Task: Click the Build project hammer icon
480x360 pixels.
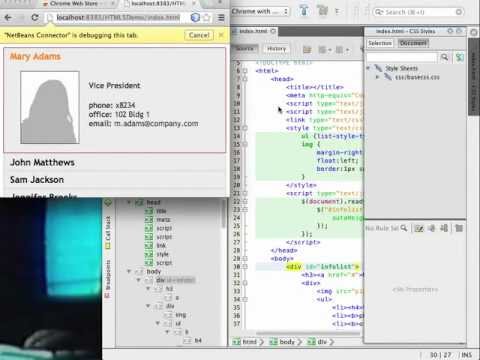Action: click(304, 11)
